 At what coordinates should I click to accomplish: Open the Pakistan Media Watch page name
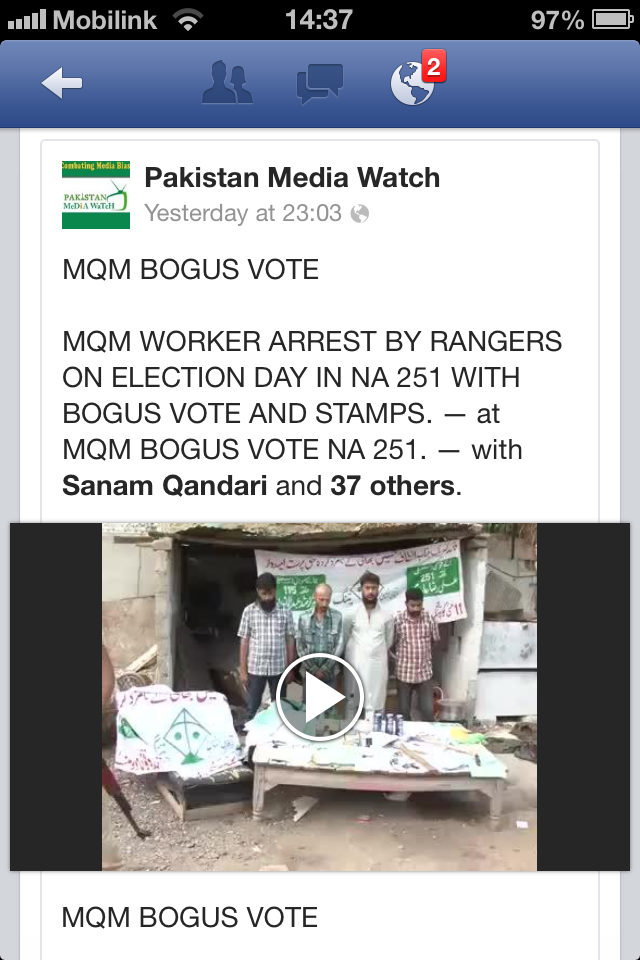[x=292, y=178]
